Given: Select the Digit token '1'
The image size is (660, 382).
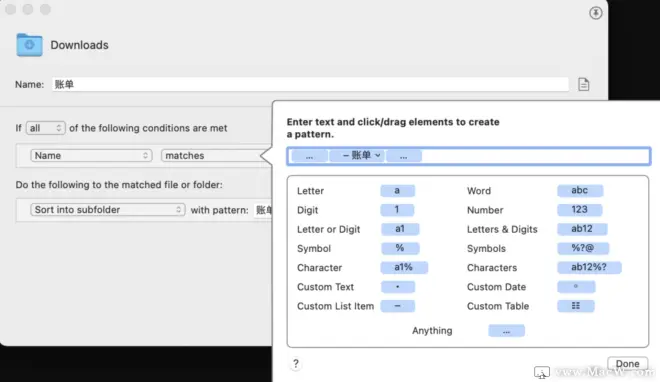Looking at the screenshot, I should tap(397, 210).
